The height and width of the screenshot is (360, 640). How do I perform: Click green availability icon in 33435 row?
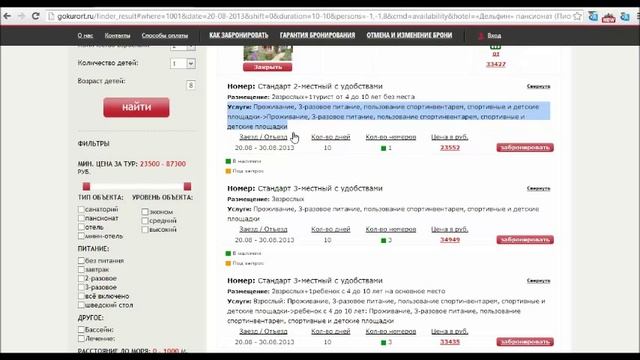pyautogui.click(x=383, y=342)
